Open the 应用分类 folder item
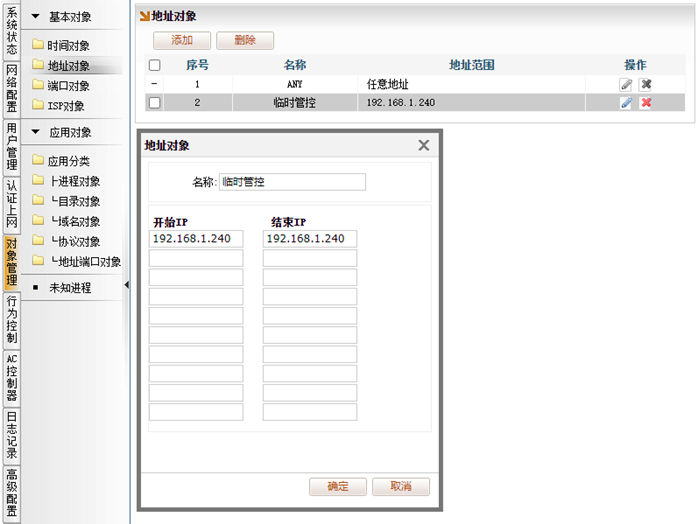 pyautogui.click(x=68, y=161)
